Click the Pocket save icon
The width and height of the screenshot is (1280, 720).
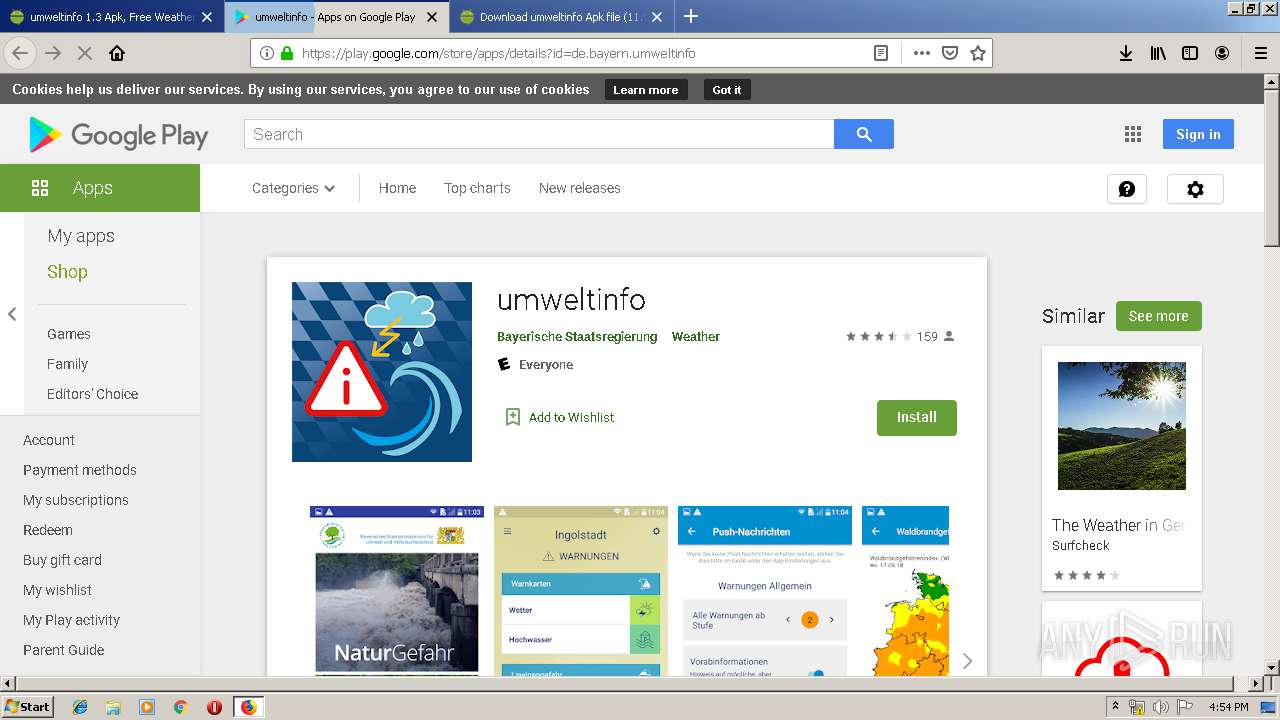950,54
